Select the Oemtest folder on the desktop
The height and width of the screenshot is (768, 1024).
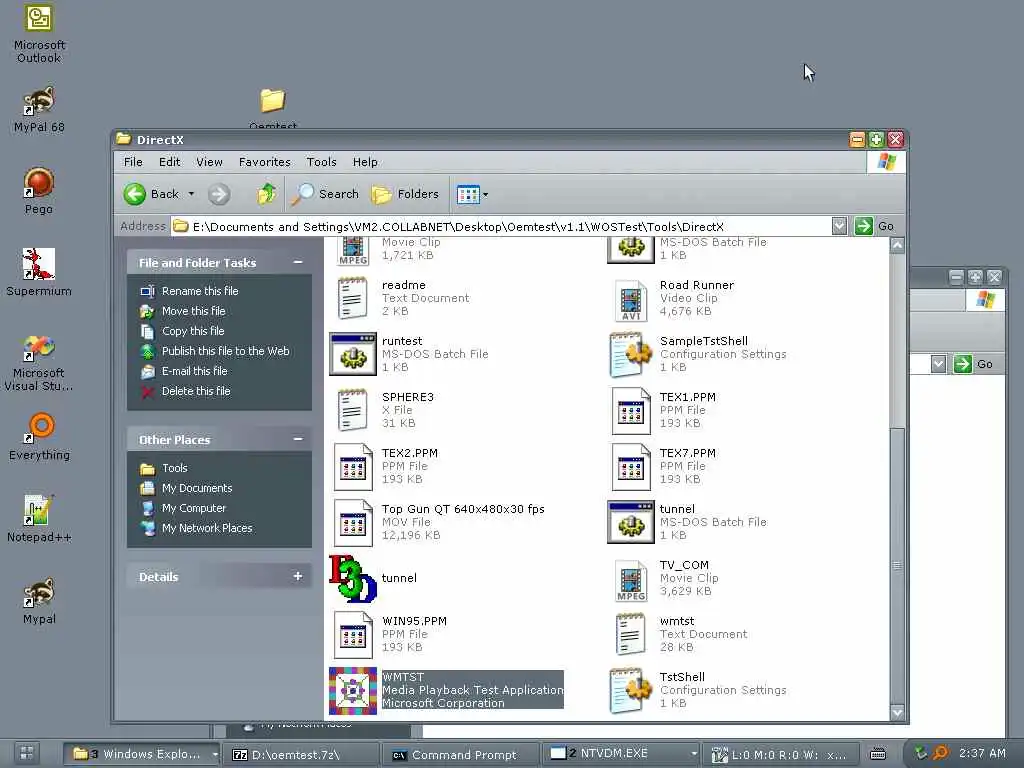273,108
